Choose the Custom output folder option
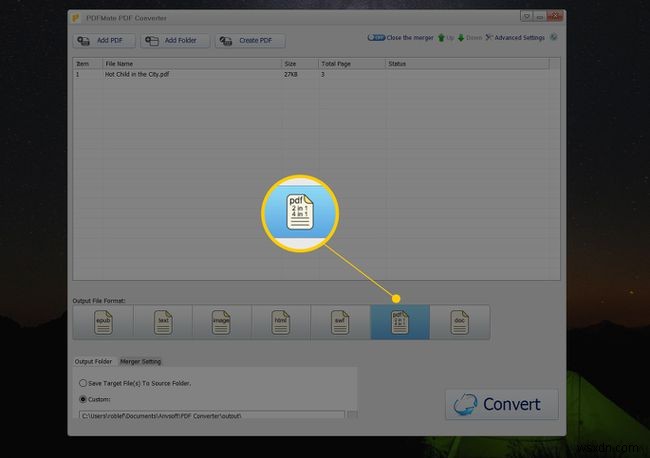Image resolution: width=650 pixels, height=458 pixels. [95, 399]
